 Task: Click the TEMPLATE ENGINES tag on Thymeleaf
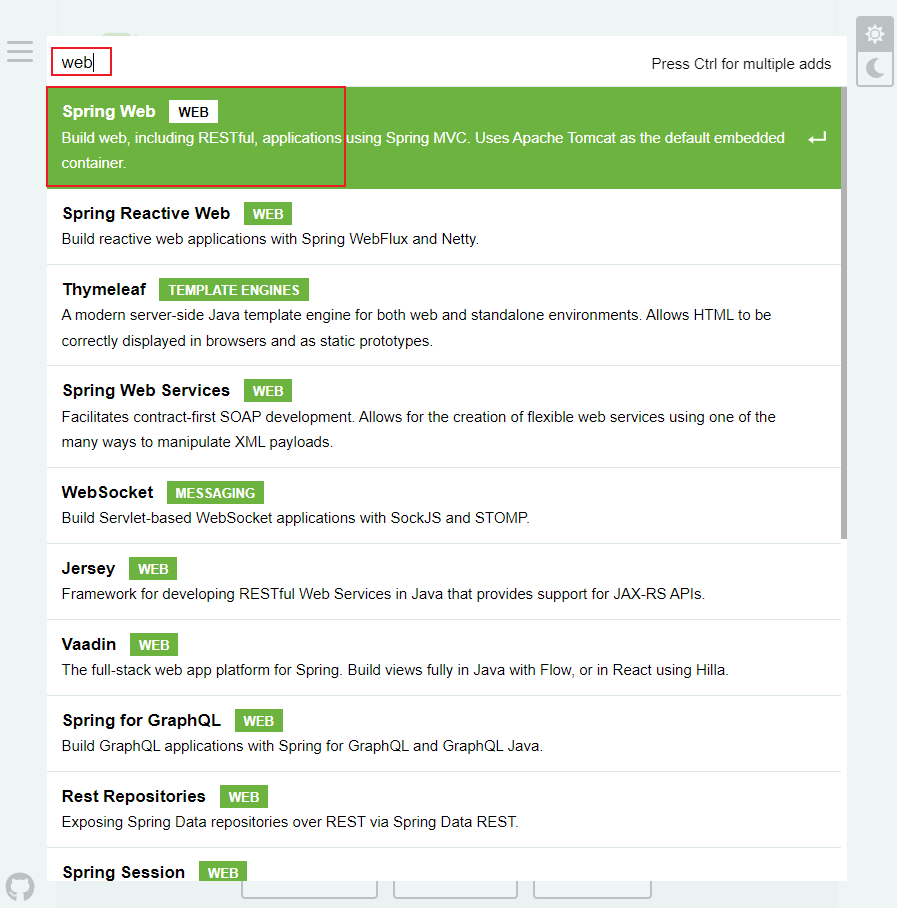pos(234,290)
